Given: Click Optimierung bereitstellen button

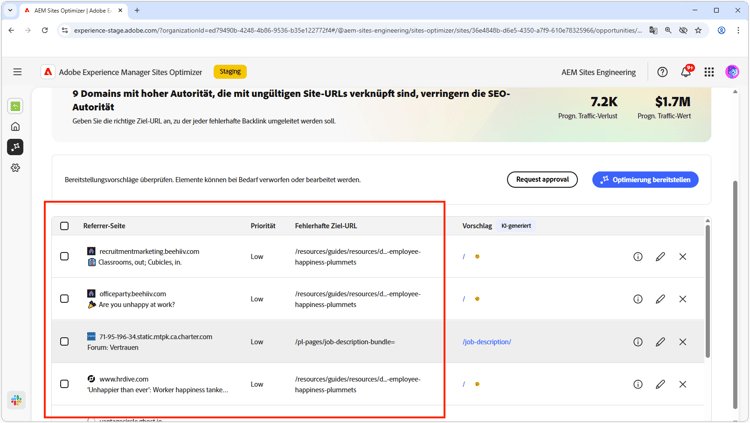Looking at the screenshot, I should coord(645,179).
